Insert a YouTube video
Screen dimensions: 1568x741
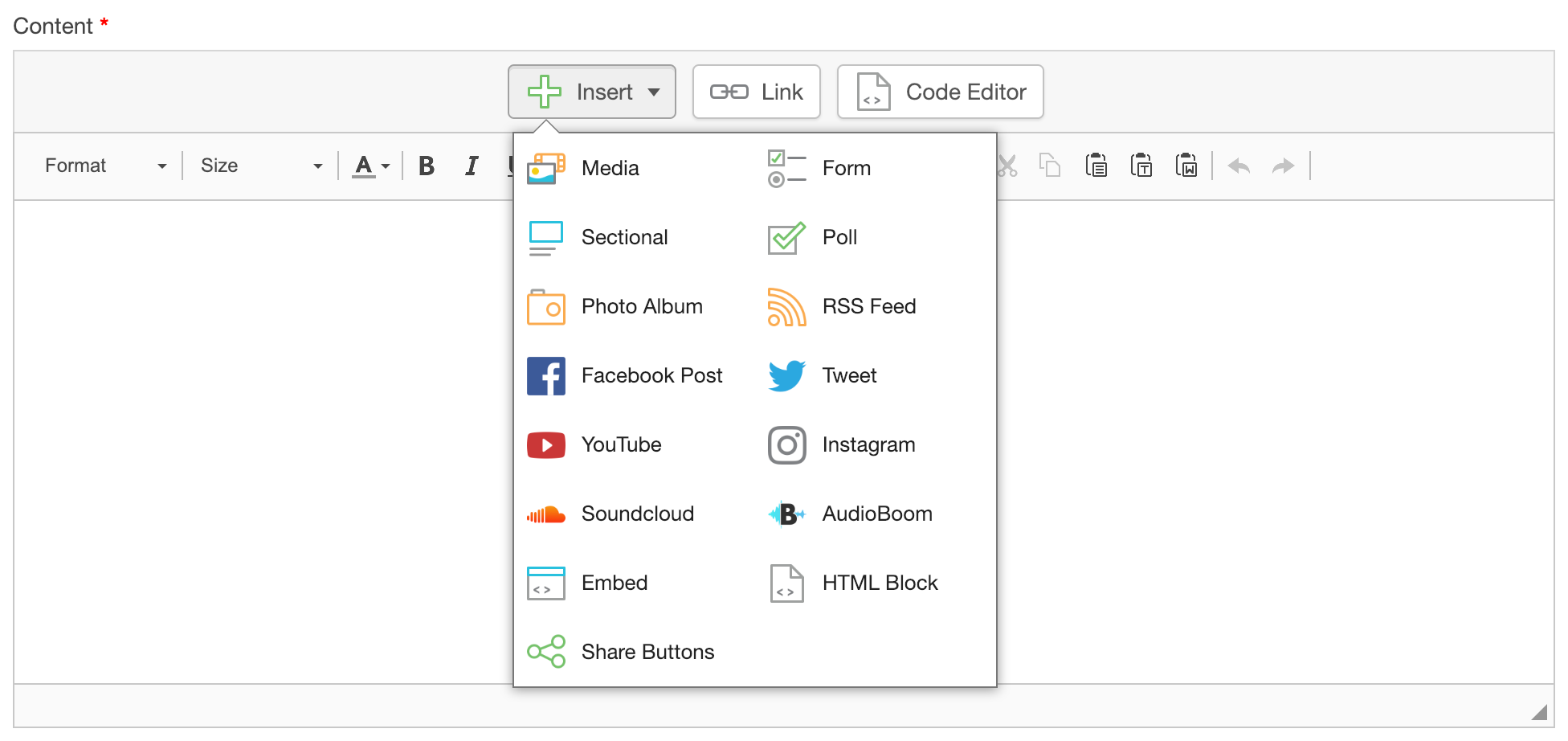coord(622,444)
